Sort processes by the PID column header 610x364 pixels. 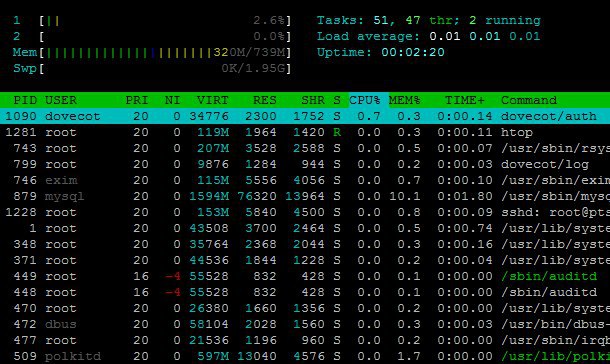[x=25, y=100]
